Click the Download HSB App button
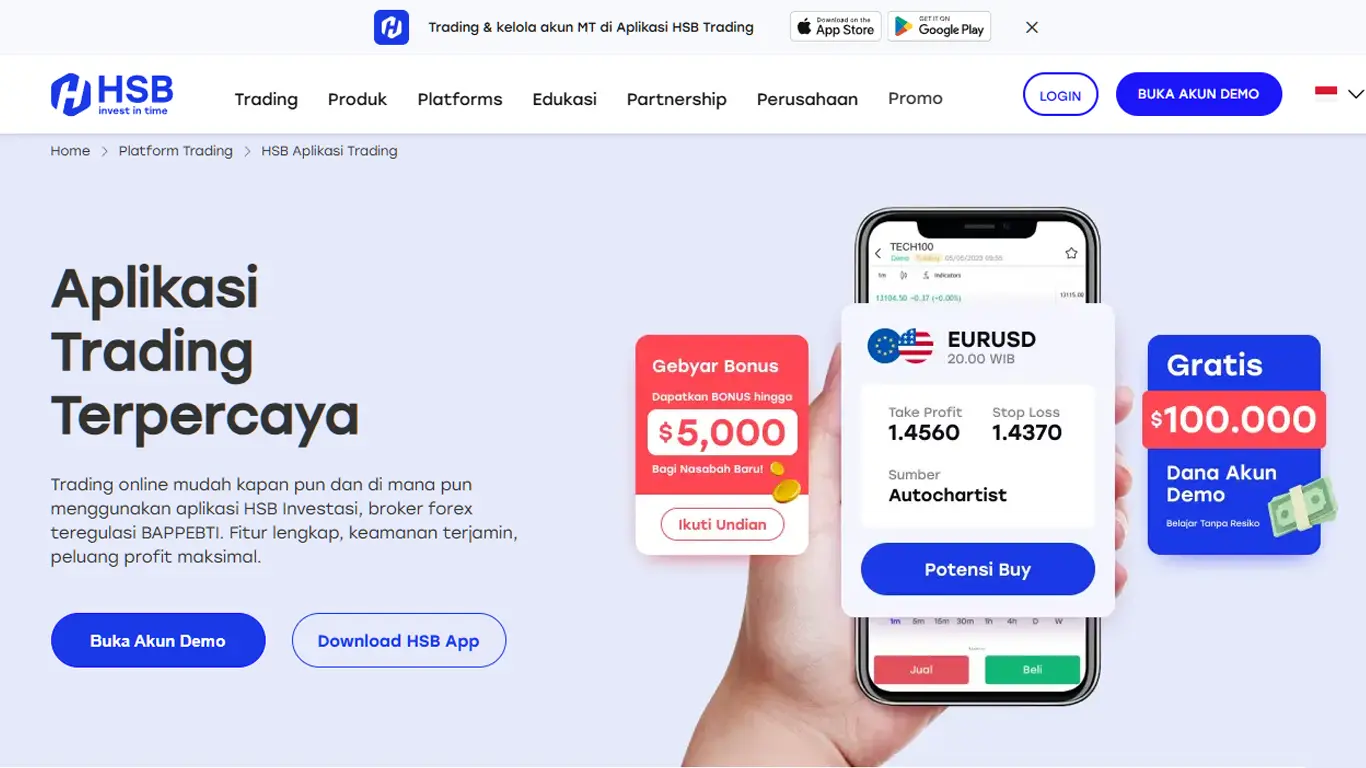 point(398,640)
